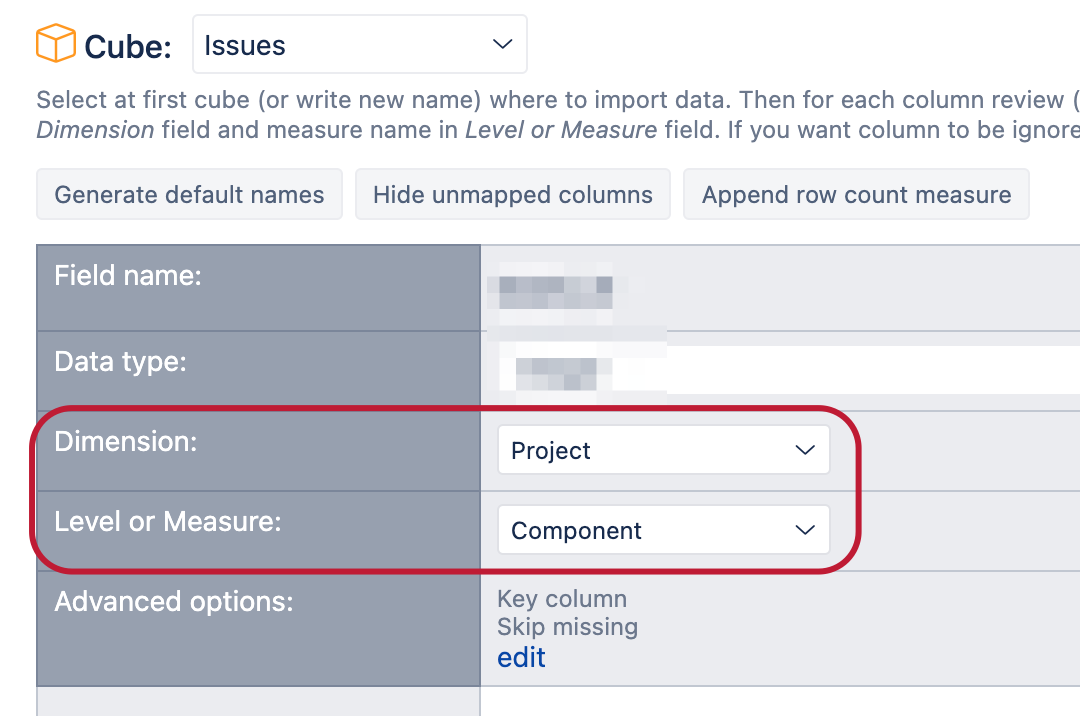
Task: Click the Advanced options row label
Action: (174, 602)
